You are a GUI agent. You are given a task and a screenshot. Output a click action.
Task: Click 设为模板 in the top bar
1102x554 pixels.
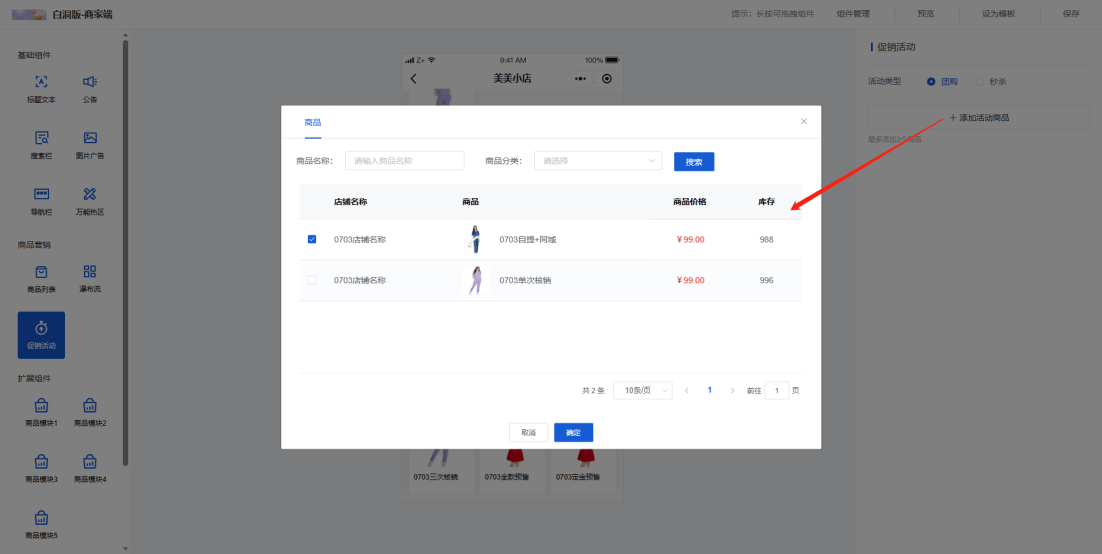coord(998,13)
